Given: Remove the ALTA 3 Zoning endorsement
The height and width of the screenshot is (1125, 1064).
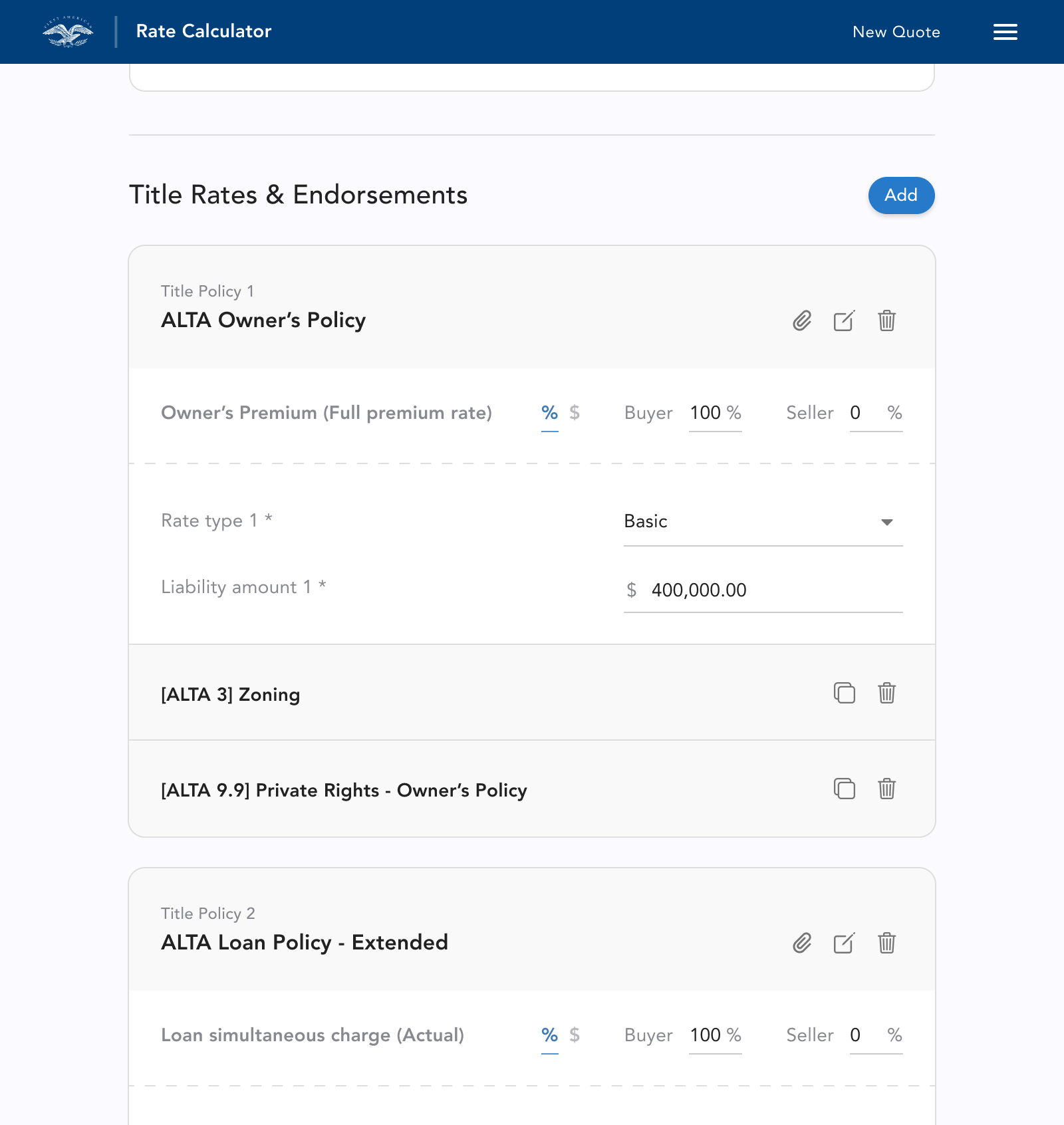Looking at the screenshot, I should [x=886, y=693].
